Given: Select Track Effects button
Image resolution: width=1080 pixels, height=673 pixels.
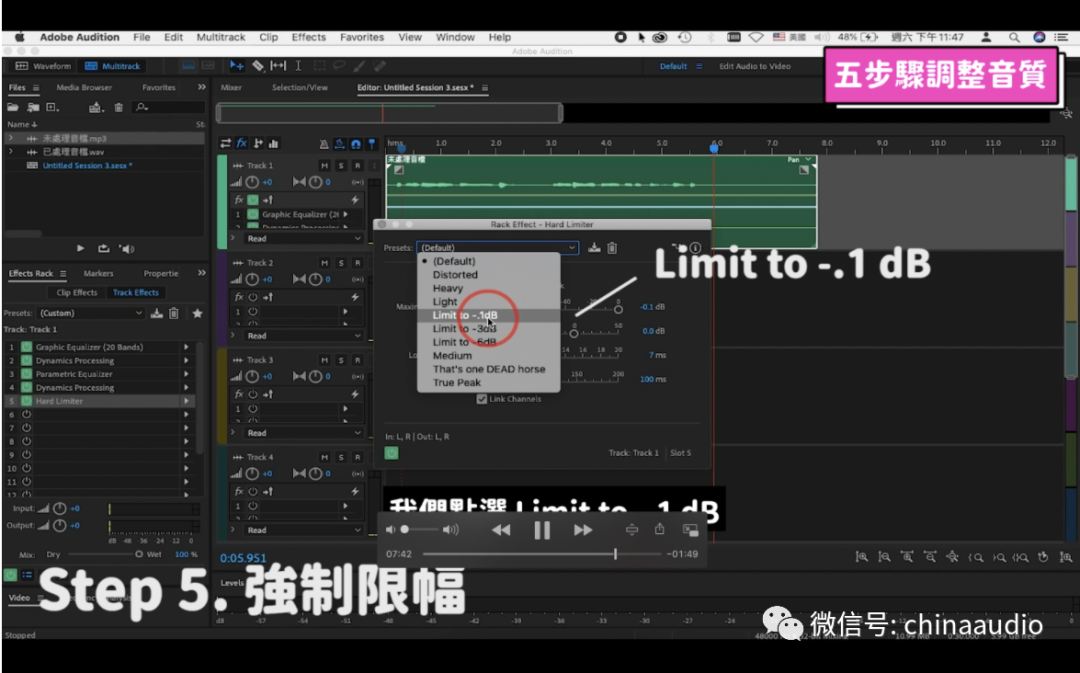Looking at the screenshot, I should click(x=136, y=293).
